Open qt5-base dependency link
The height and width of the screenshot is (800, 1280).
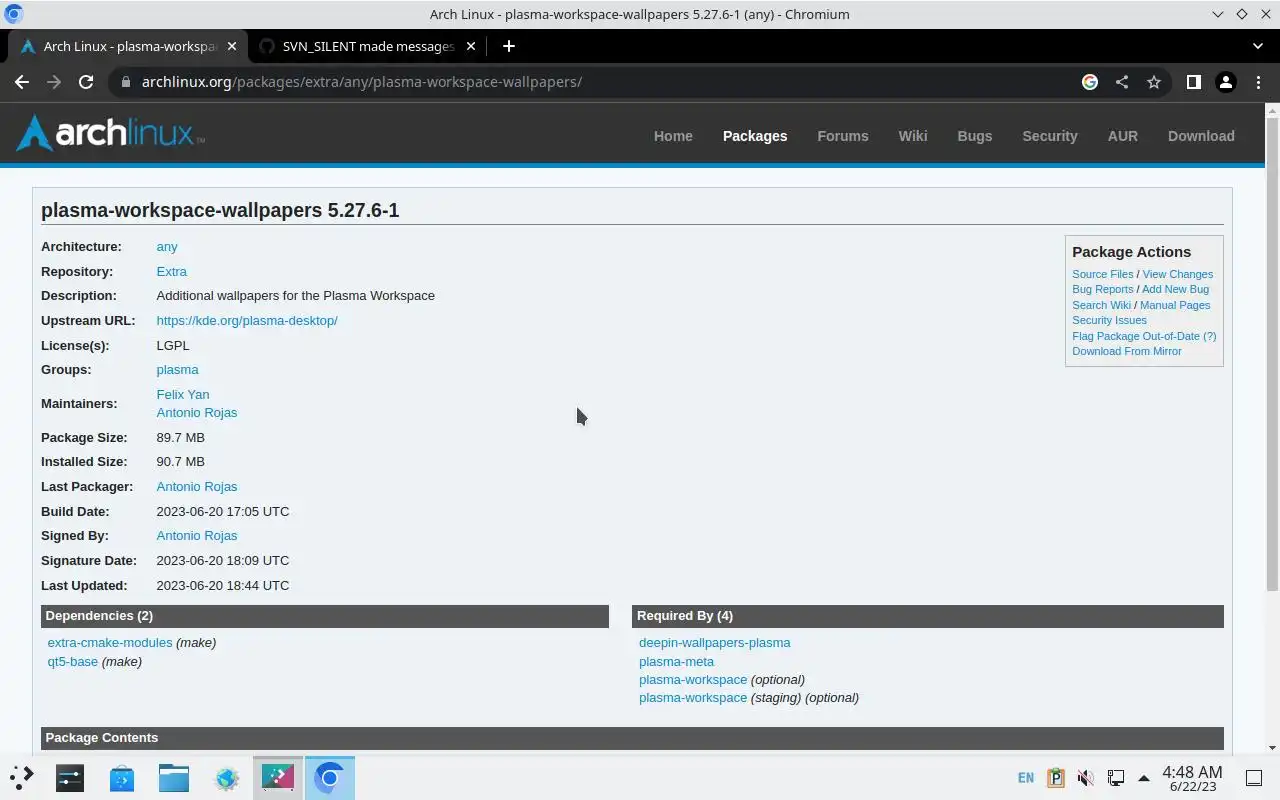click(73, 662)
